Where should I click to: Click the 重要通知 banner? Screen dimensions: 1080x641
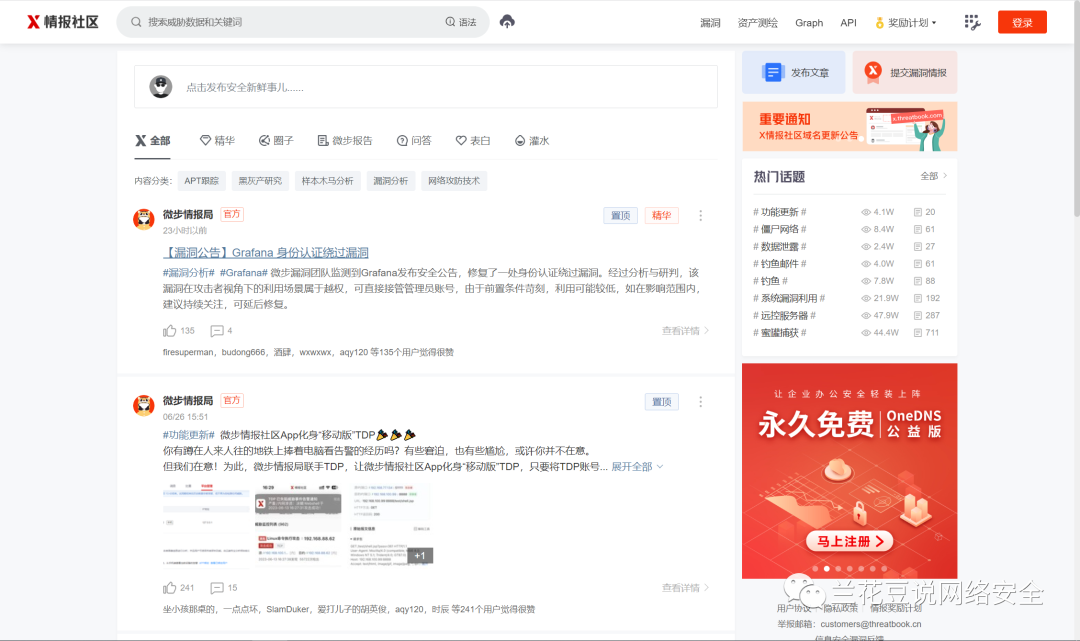(849, 127)
